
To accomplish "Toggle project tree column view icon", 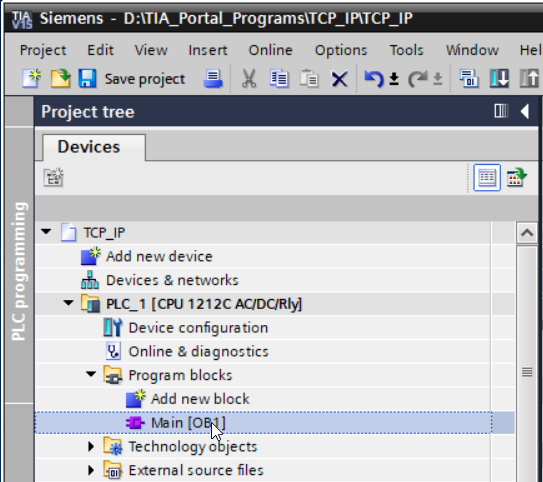I will (501, 111).
